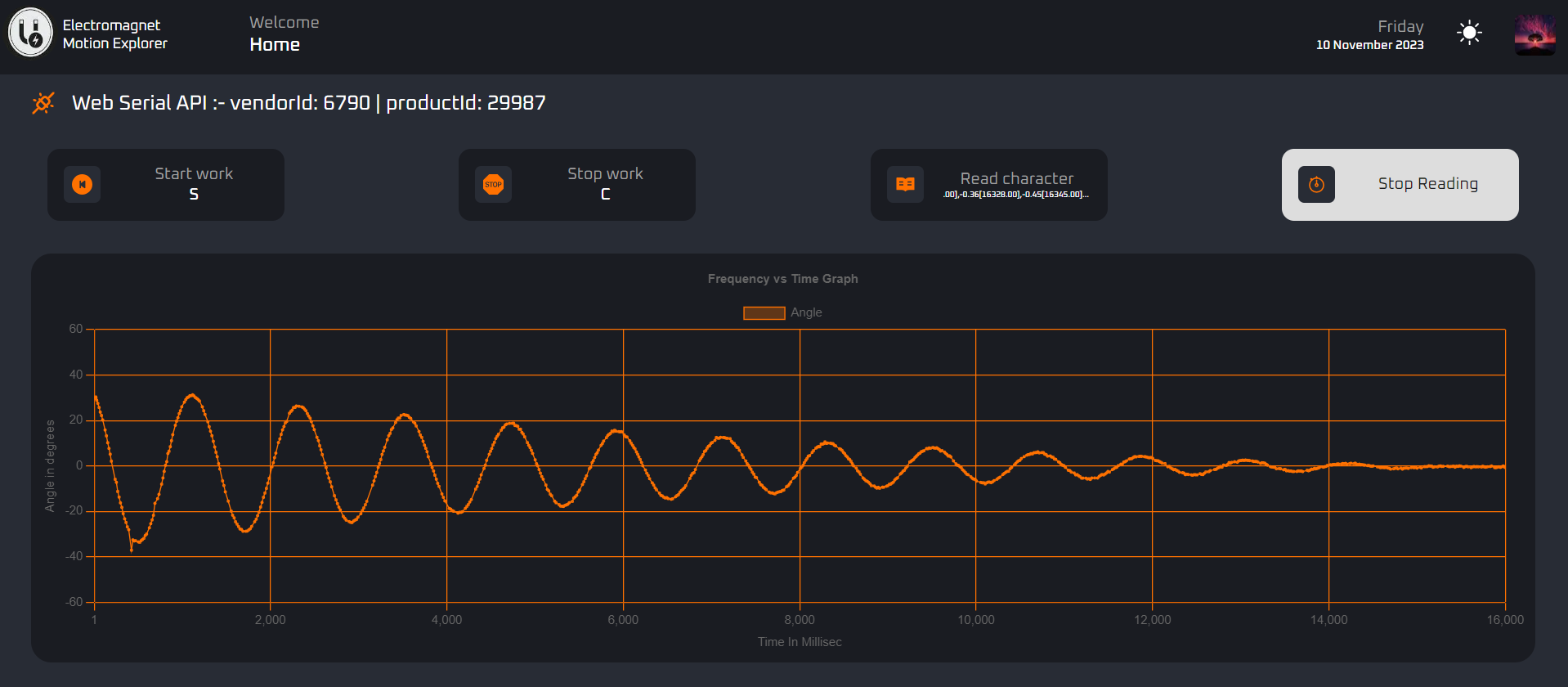
Task: Click the Read character book icon
Action: point(905,185)
